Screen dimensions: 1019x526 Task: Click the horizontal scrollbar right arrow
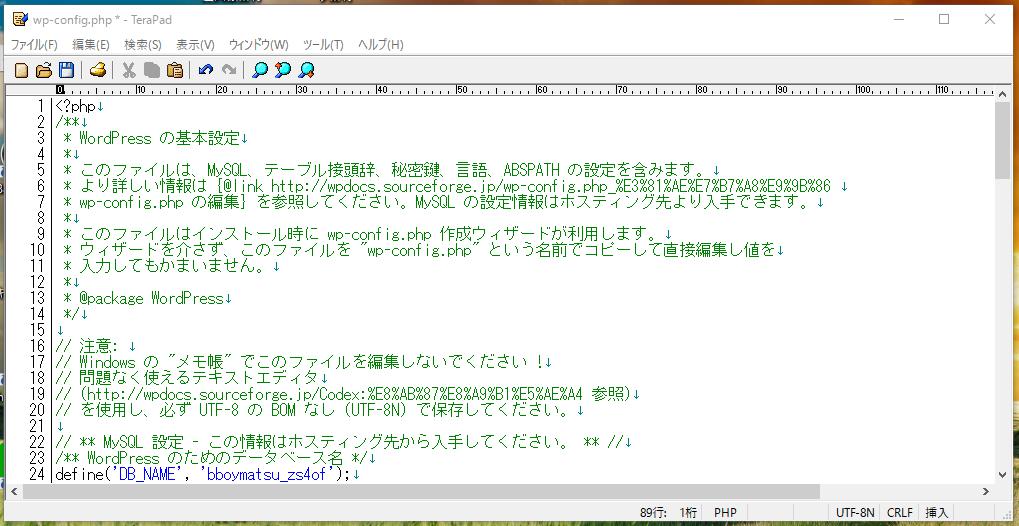click(986, 491)
